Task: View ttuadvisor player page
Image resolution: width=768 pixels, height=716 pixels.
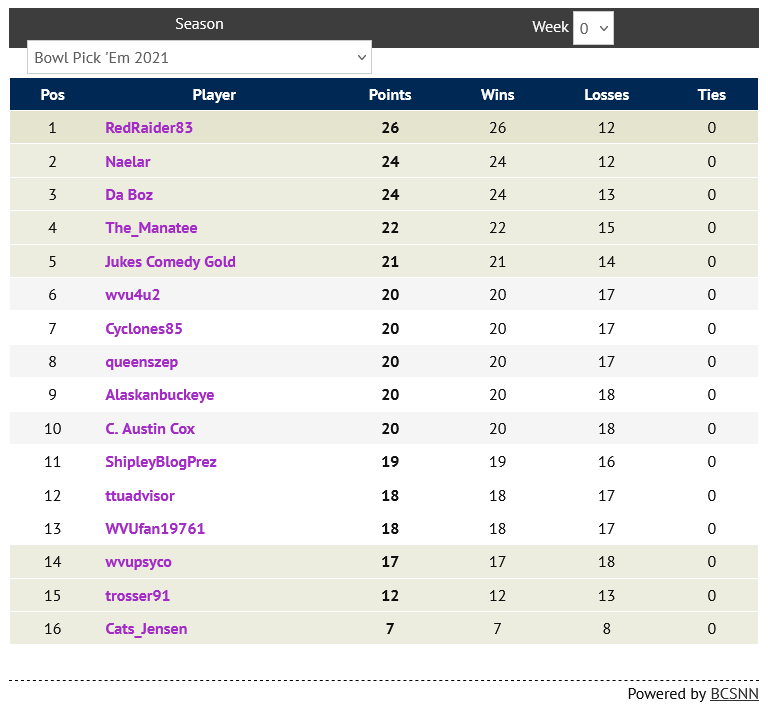Action: coord(140,496)
